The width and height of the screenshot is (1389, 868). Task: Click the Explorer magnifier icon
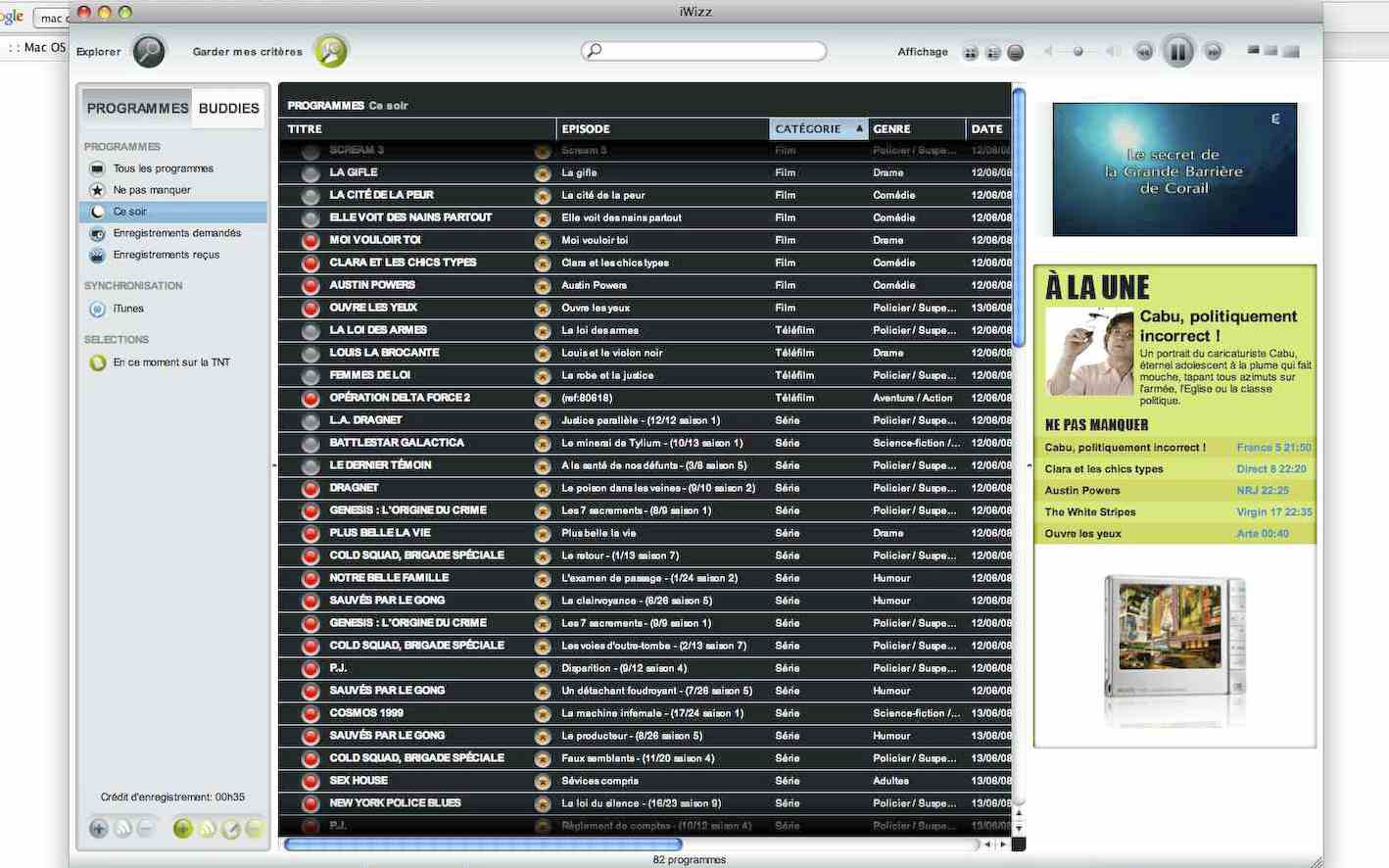click(x=149, y=51)
